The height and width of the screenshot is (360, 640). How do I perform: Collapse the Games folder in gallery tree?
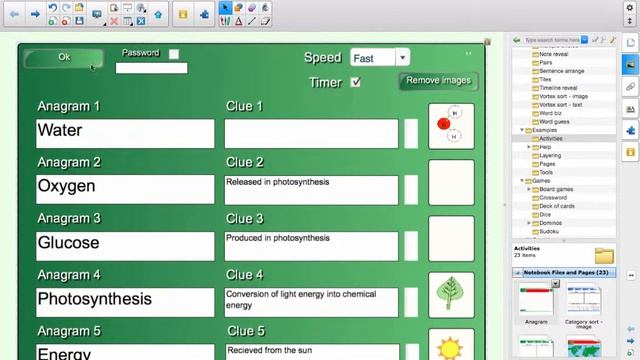pyautogui.click(x=522, y=180)
